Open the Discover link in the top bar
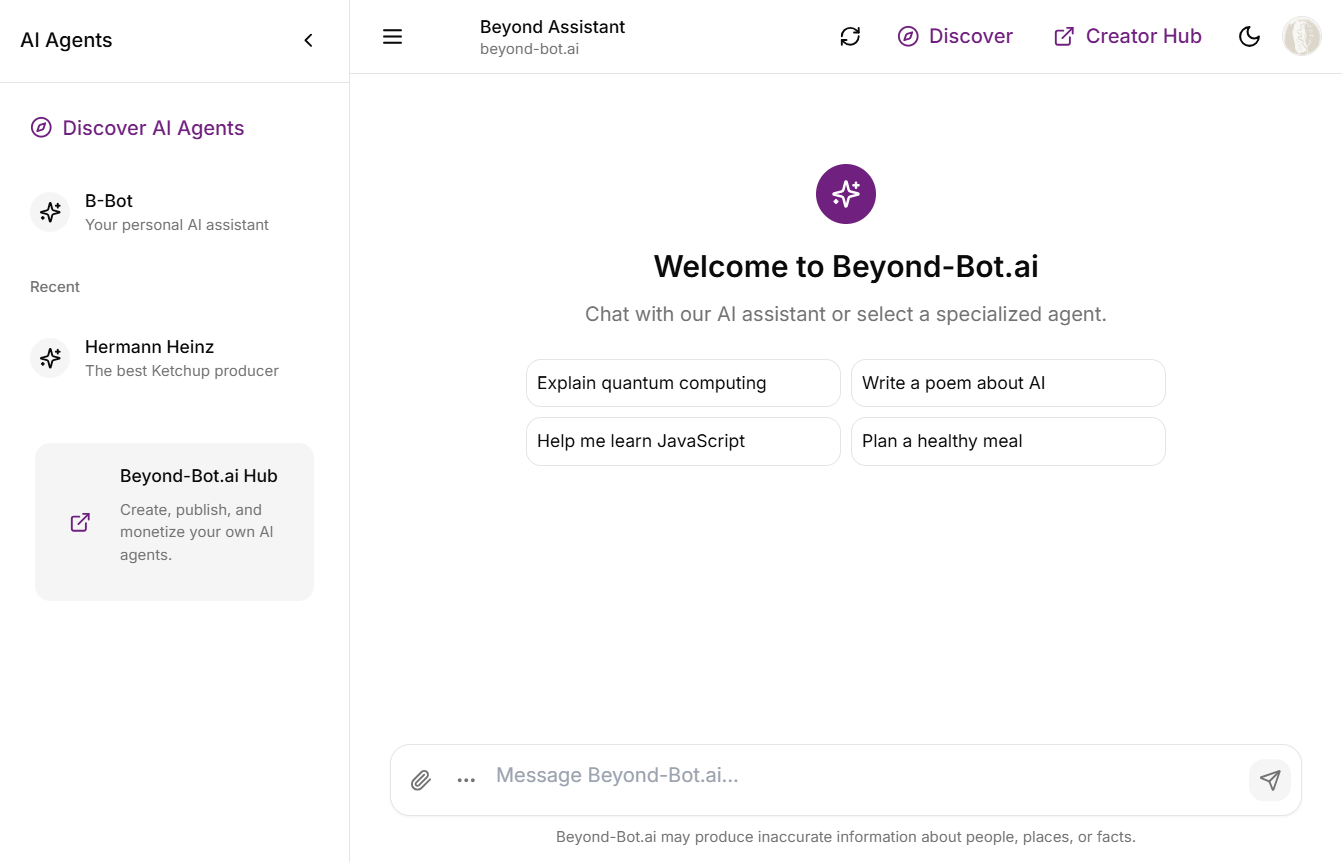The height and width of the screenshot is (862, 1342). coord(955,37)
